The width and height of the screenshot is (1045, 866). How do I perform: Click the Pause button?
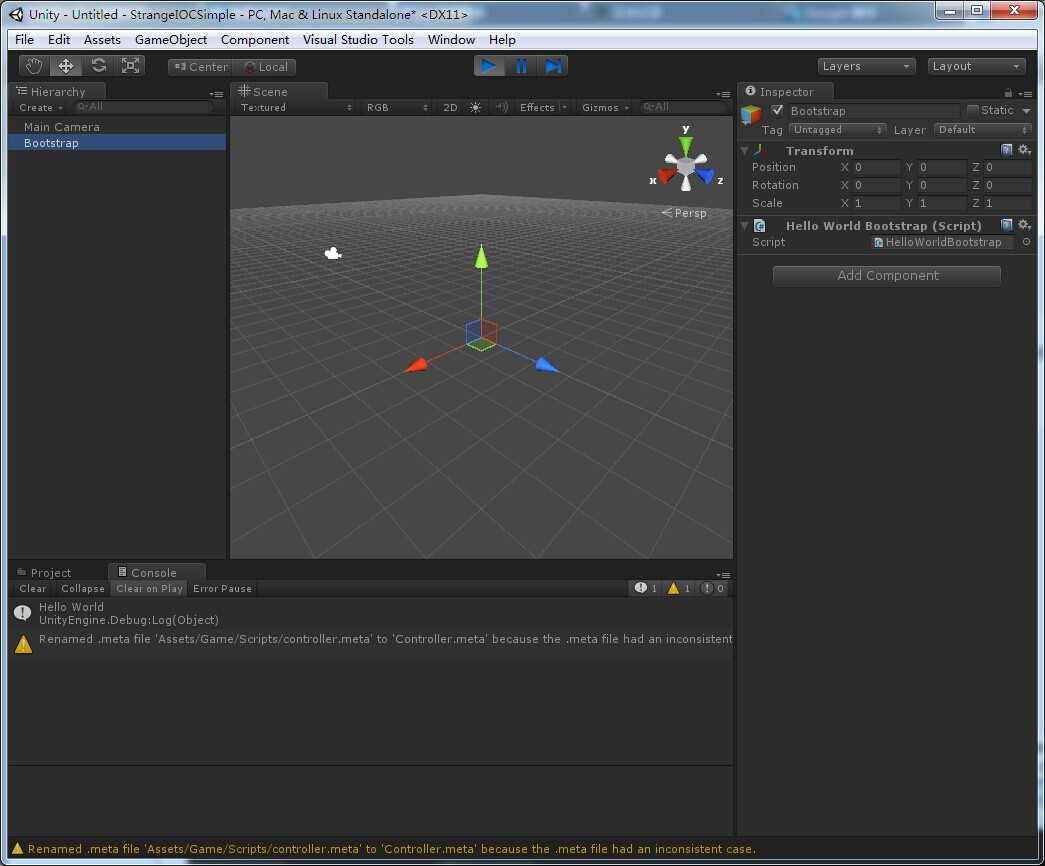point(521,66)
